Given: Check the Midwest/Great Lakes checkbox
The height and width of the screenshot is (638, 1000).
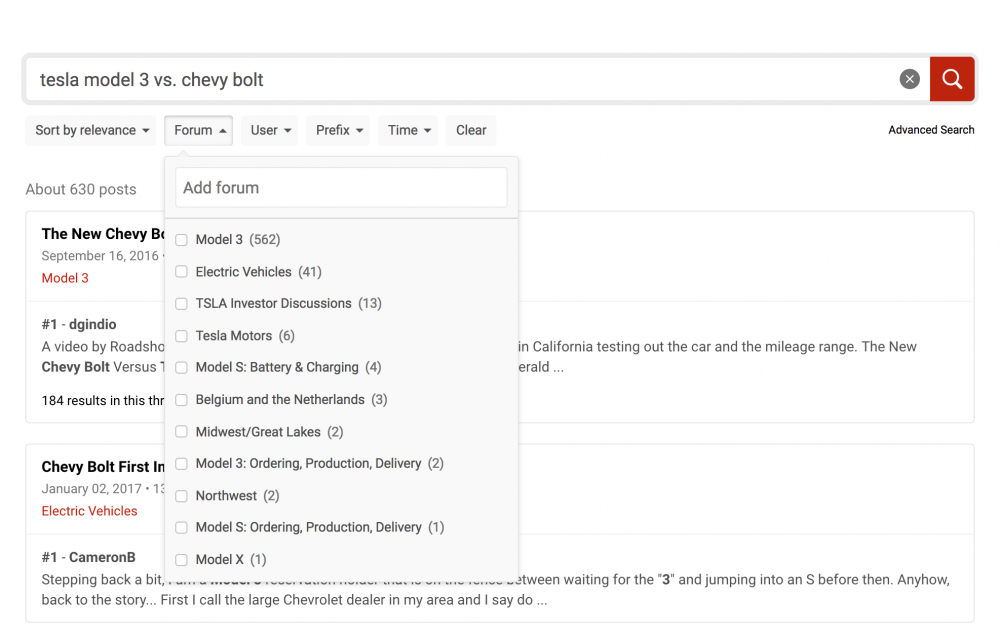Looking at the screenshot, I should pos(182,432).
